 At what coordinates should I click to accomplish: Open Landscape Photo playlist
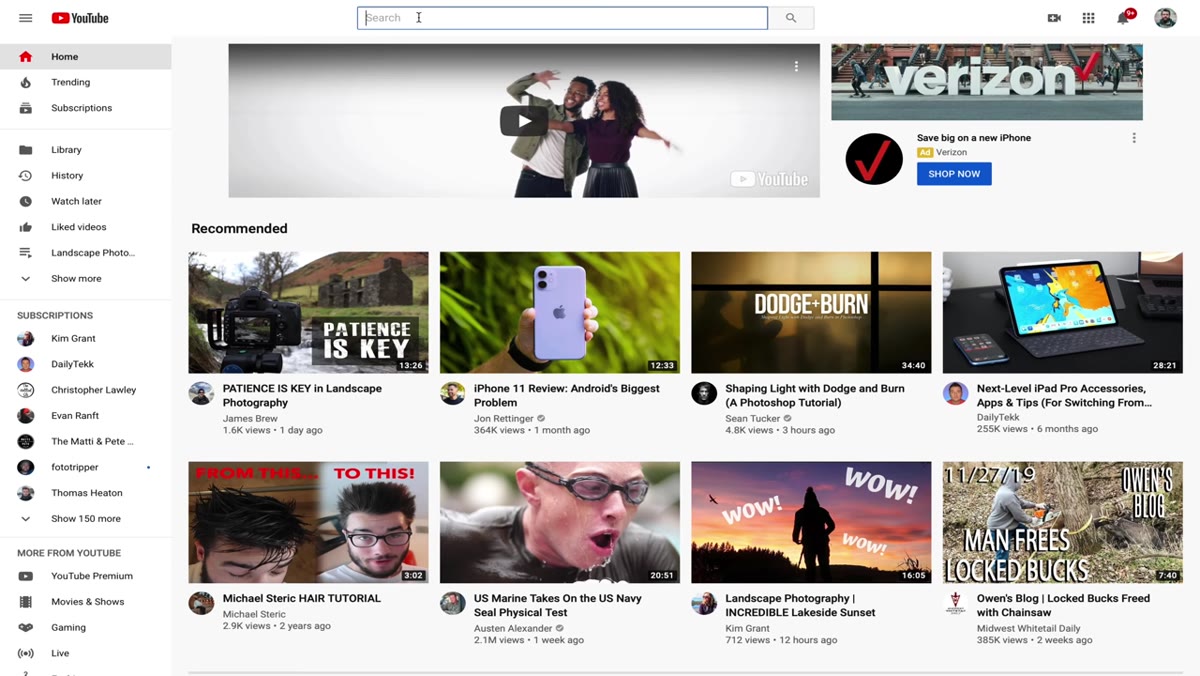pyautogui.click(x=86, y=253)
